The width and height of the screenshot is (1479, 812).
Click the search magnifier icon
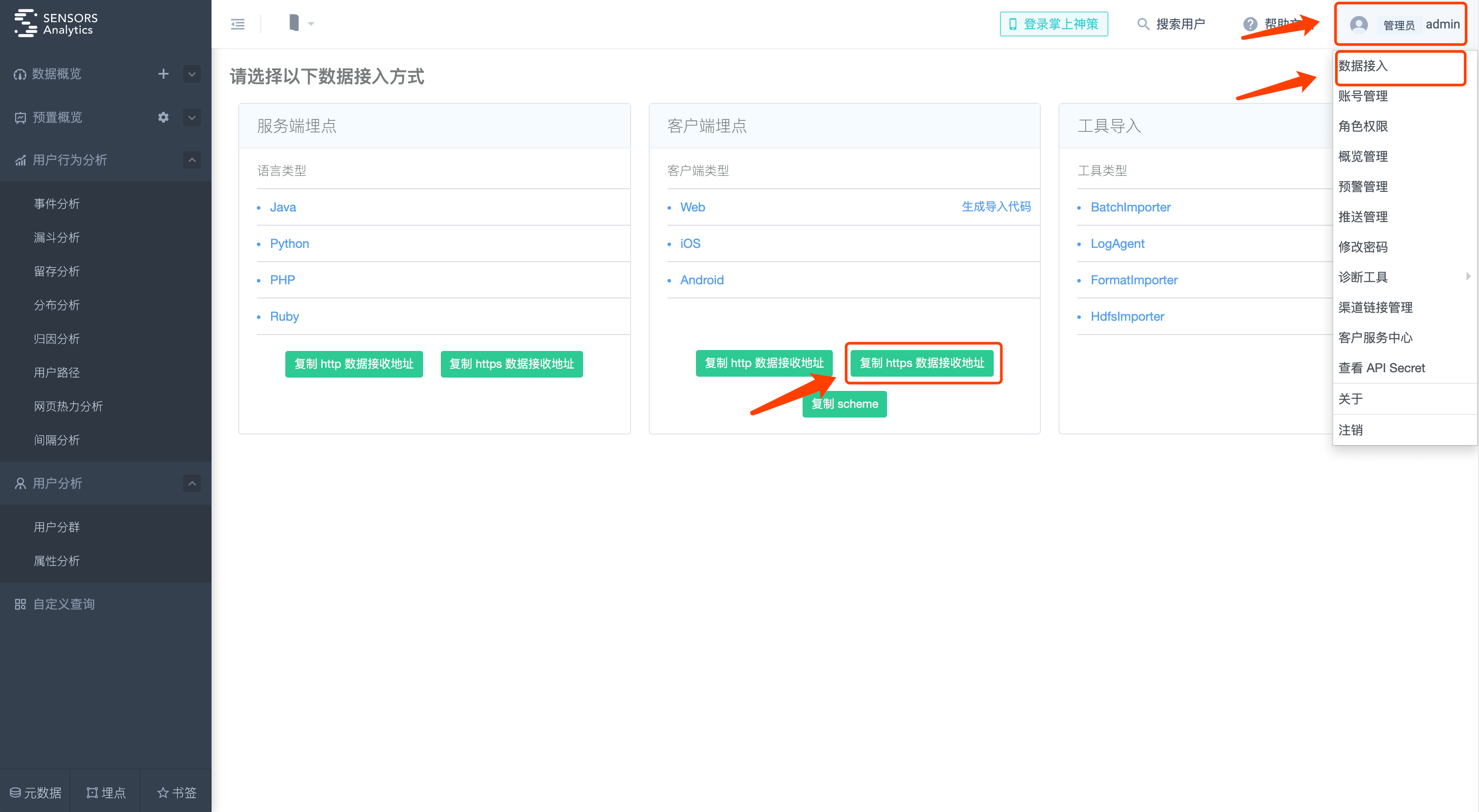[x=1143, y=24]
